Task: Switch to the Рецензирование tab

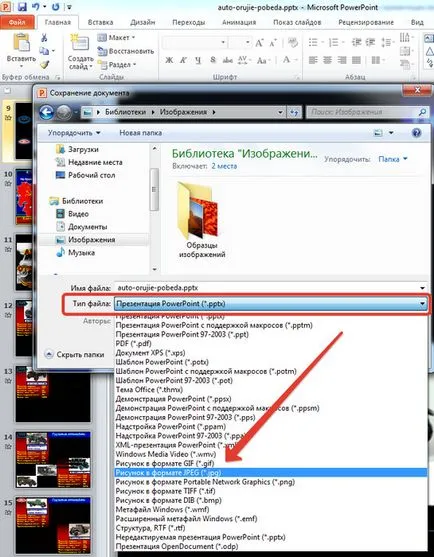Action: pyautogui.click(x=366, y=22)
